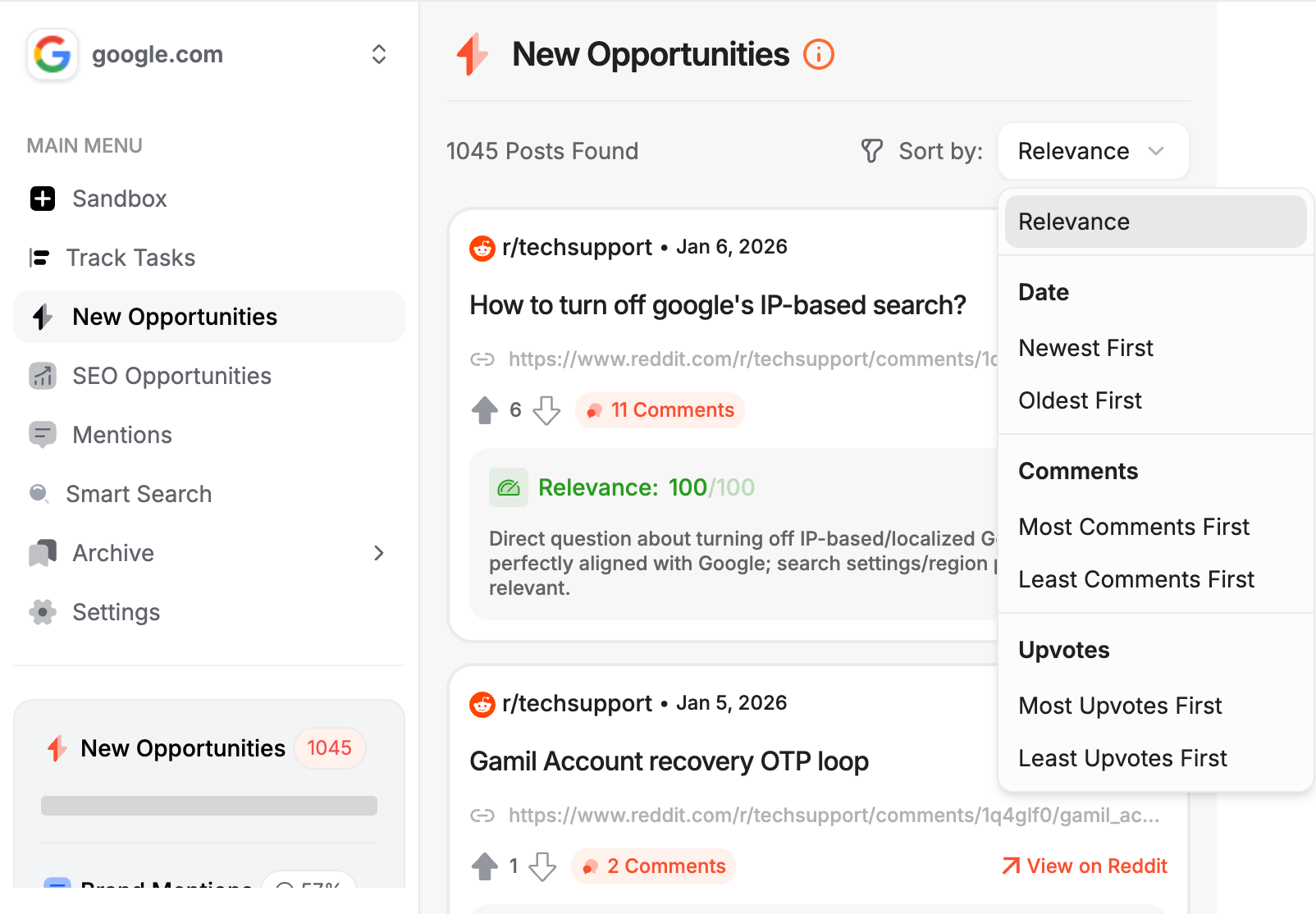Downvote the Gamil Account recovery post
The width and height of the screenshot is (1316, 914).
point(542,866)
